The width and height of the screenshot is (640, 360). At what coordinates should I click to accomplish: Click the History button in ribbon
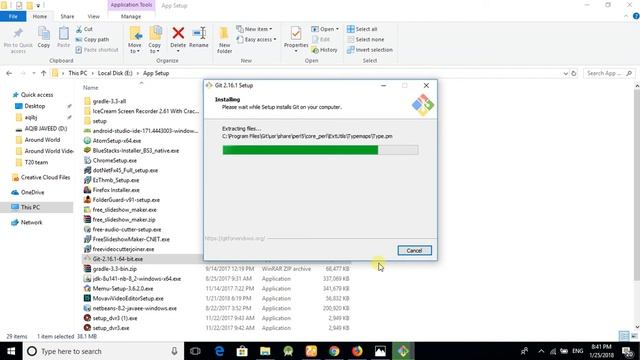[x=325, y=50]
